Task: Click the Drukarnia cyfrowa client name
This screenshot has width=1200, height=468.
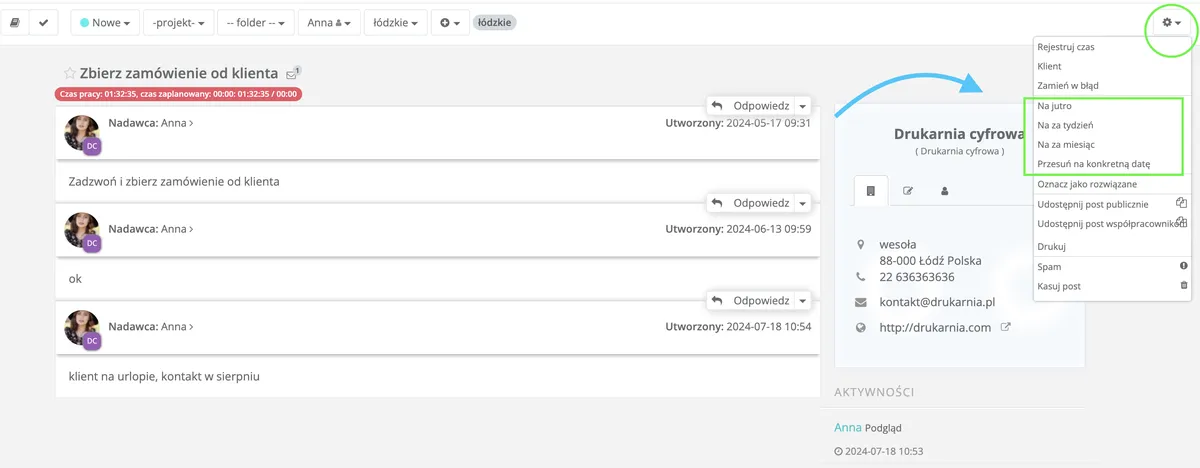Action: tap(959, 133)
